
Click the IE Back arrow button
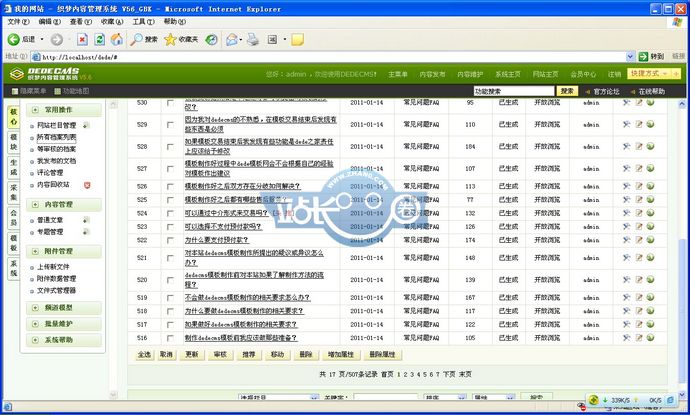click(x=13, y=40)
